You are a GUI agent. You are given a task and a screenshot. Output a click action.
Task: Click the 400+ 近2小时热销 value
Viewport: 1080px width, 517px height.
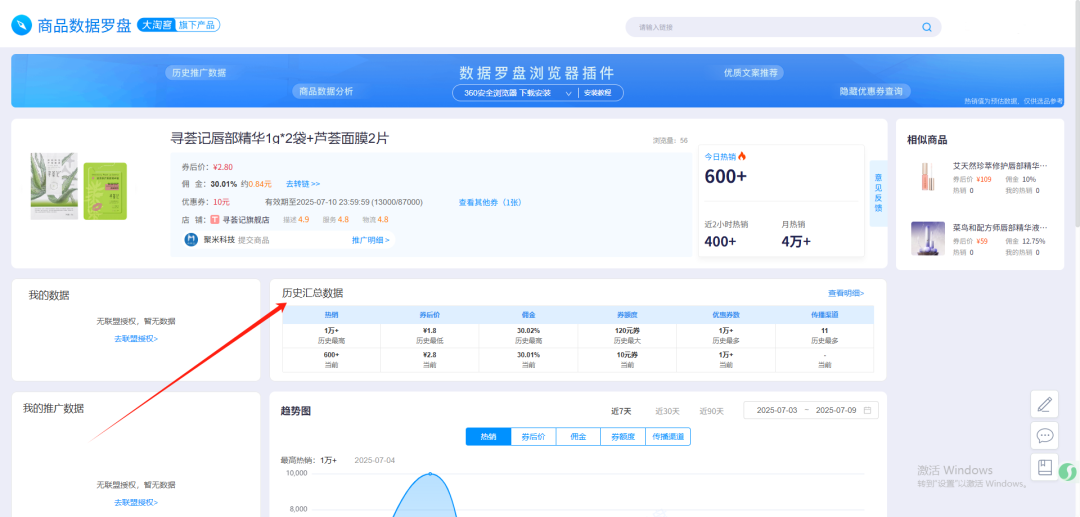tap(720, 242)
